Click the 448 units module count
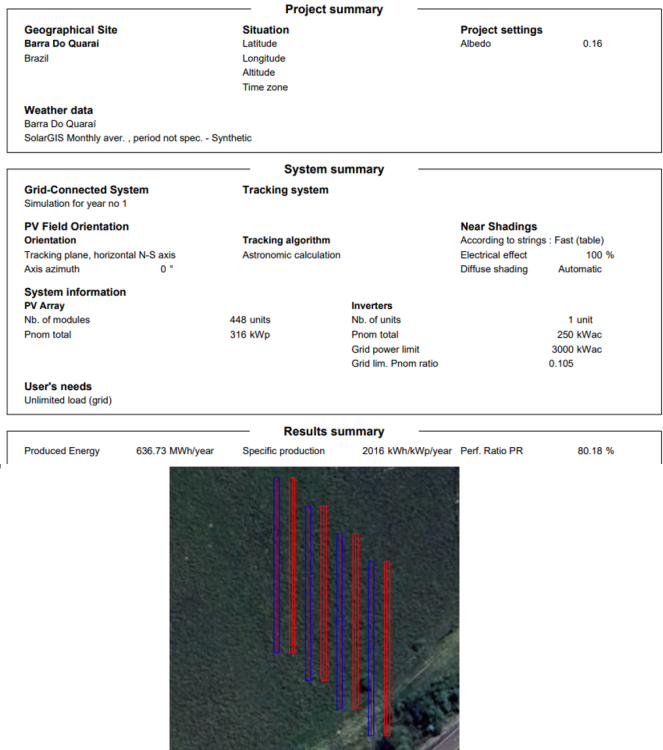 coord(250,320)
